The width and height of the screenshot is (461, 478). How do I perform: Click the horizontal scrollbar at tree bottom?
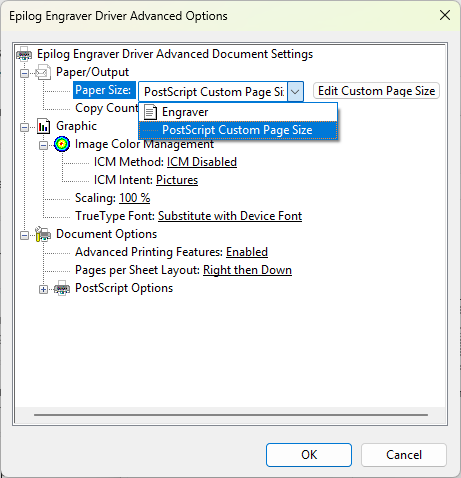click(231, 415)
